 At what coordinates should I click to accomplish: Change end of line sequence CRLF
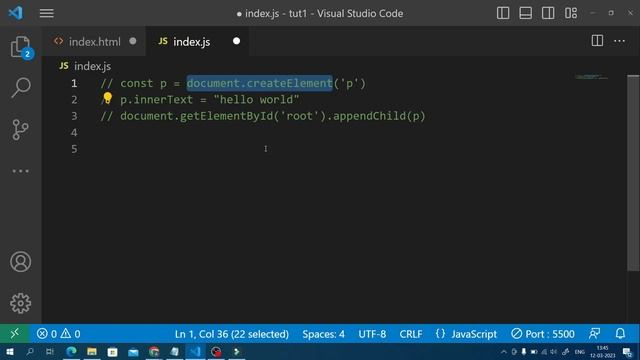tap(411, 334)
